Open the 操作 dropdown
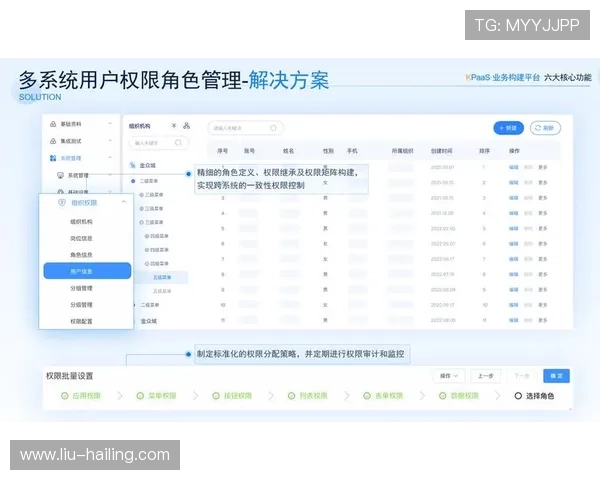The image size is (600, 480). (x=449, y=376)
